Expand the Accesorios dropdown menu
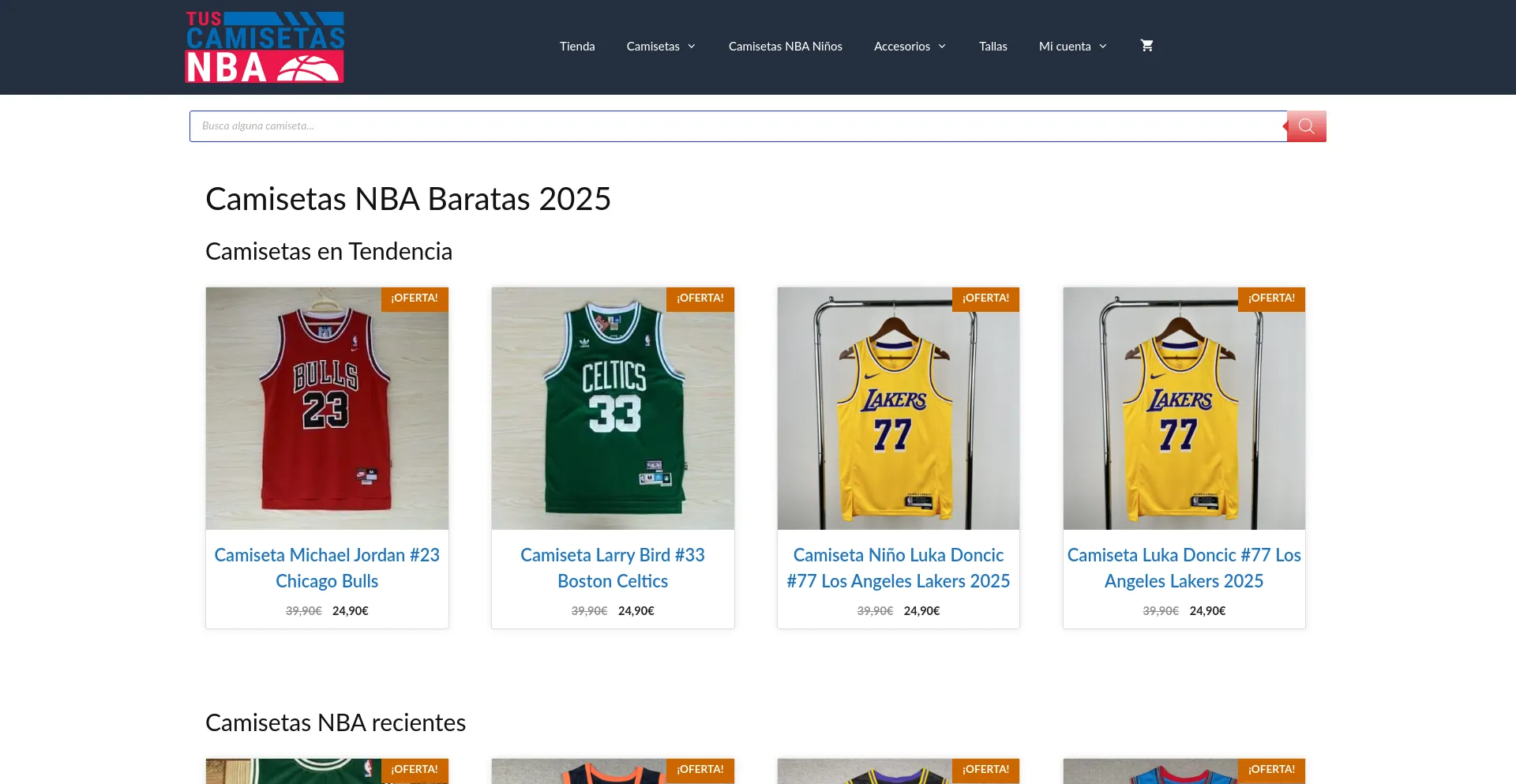The height and width of the screenshot is (784, 1516). tap(909, 46)
